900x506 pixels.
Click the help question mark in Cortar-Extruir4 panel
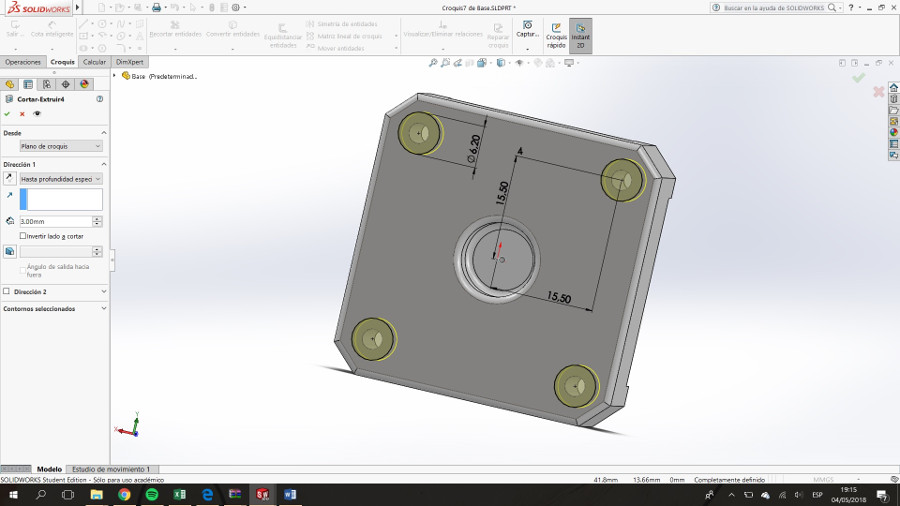[x=100, y=99]
